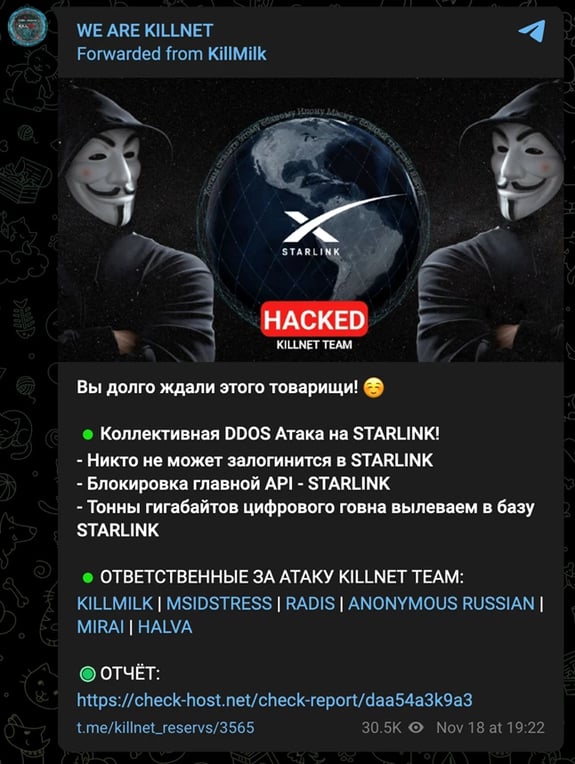
Task: Click the green circle beside ОТЧЁТ
Action: 87,674
